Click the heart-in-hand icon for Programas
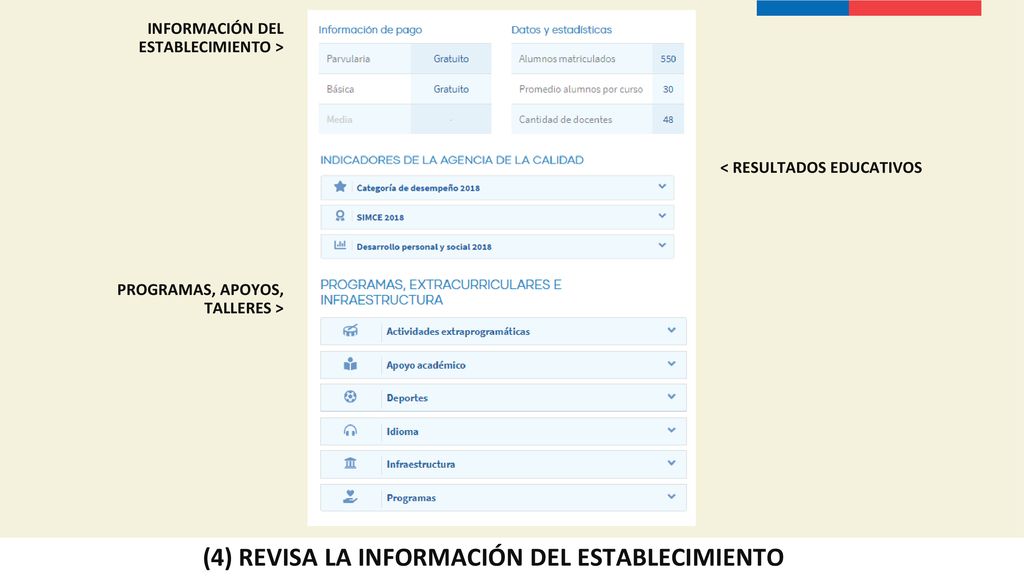The image size is (1024, 576). click(x=350, y=497)
